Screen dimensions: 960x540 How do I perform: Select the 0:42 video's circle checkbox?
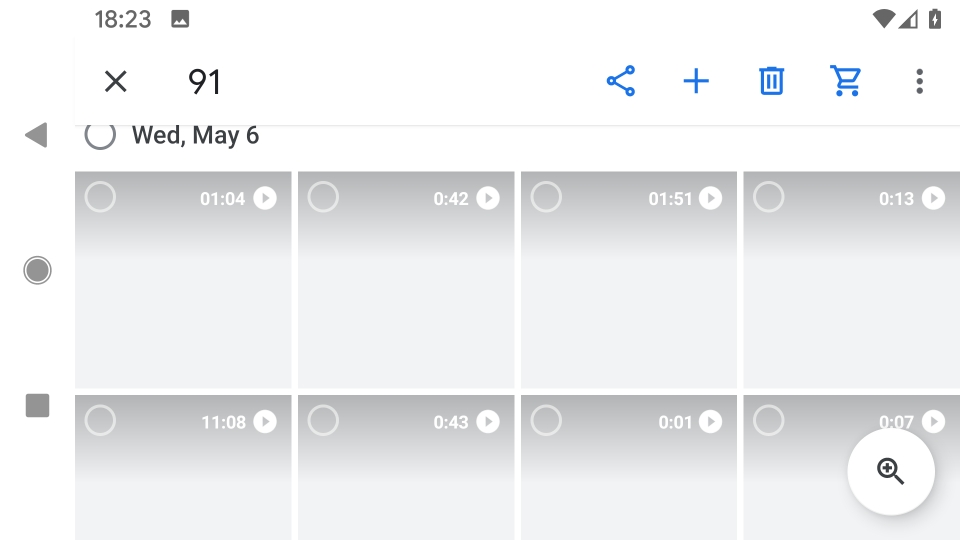323,197
